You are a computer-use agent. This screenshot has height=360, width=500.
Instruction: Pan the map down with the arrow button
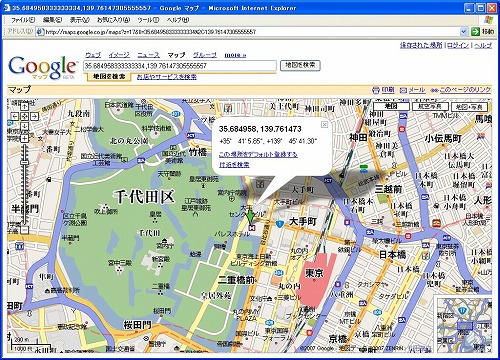point(24,126)
